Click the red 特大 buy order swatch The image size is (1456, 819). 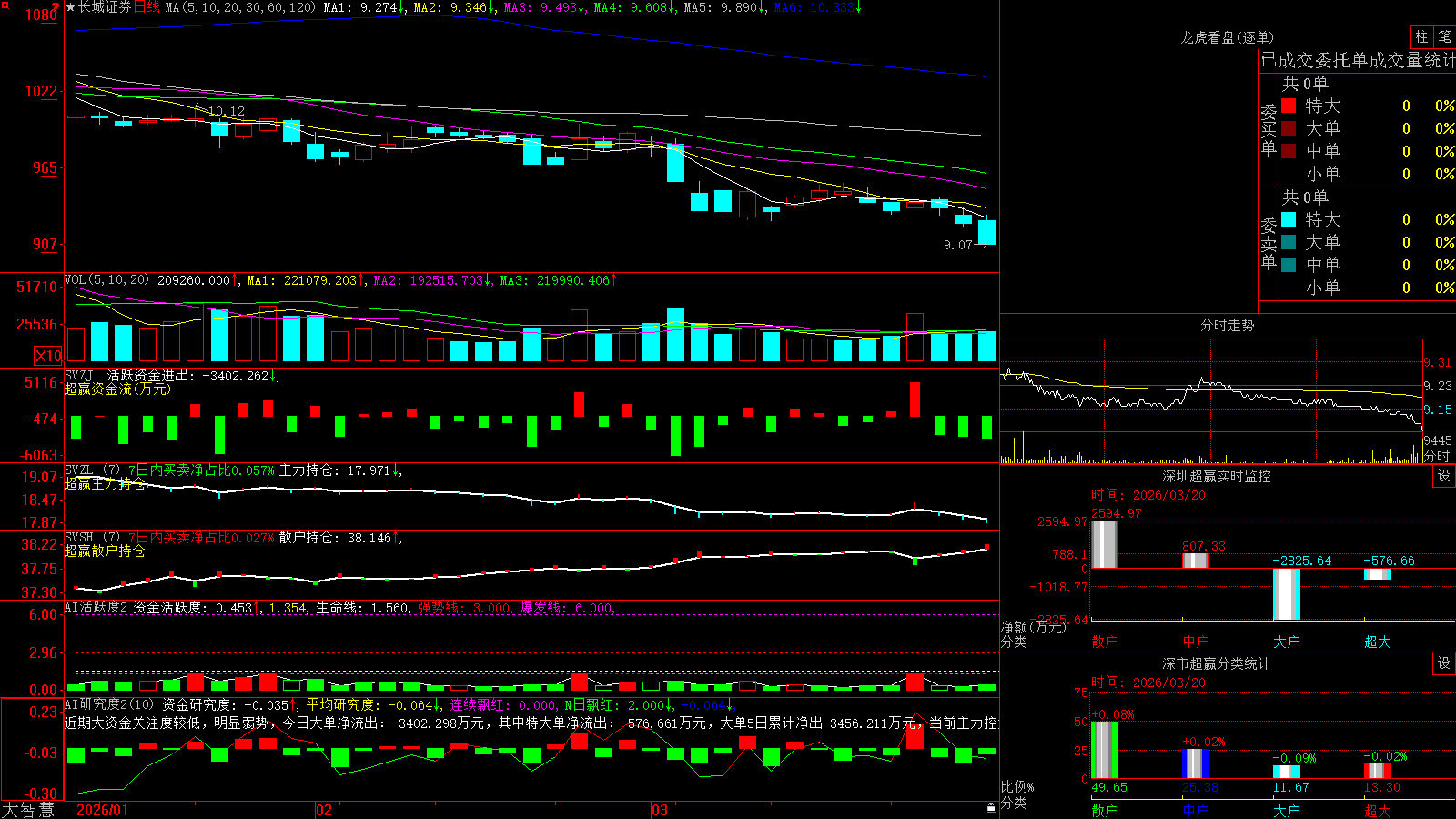(1289, 106)
